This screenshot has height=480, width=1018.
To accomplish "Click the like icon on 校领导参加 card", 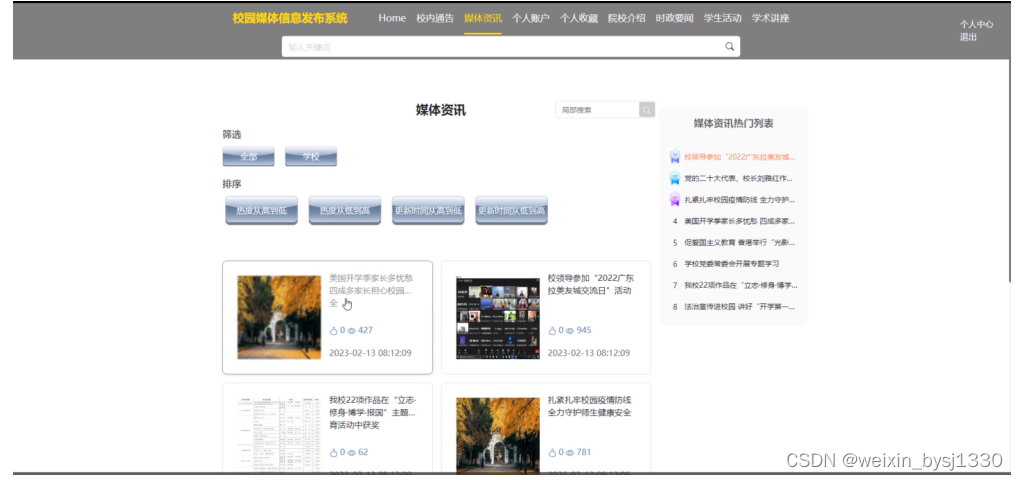I will [552, 331].
